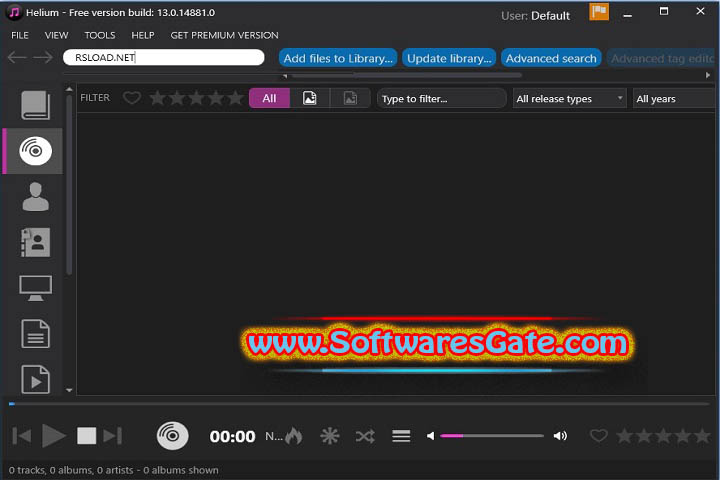Open the contact book icon in sidebar
The width and height of the screenshot is (720, 480).
tap(35, 242)
